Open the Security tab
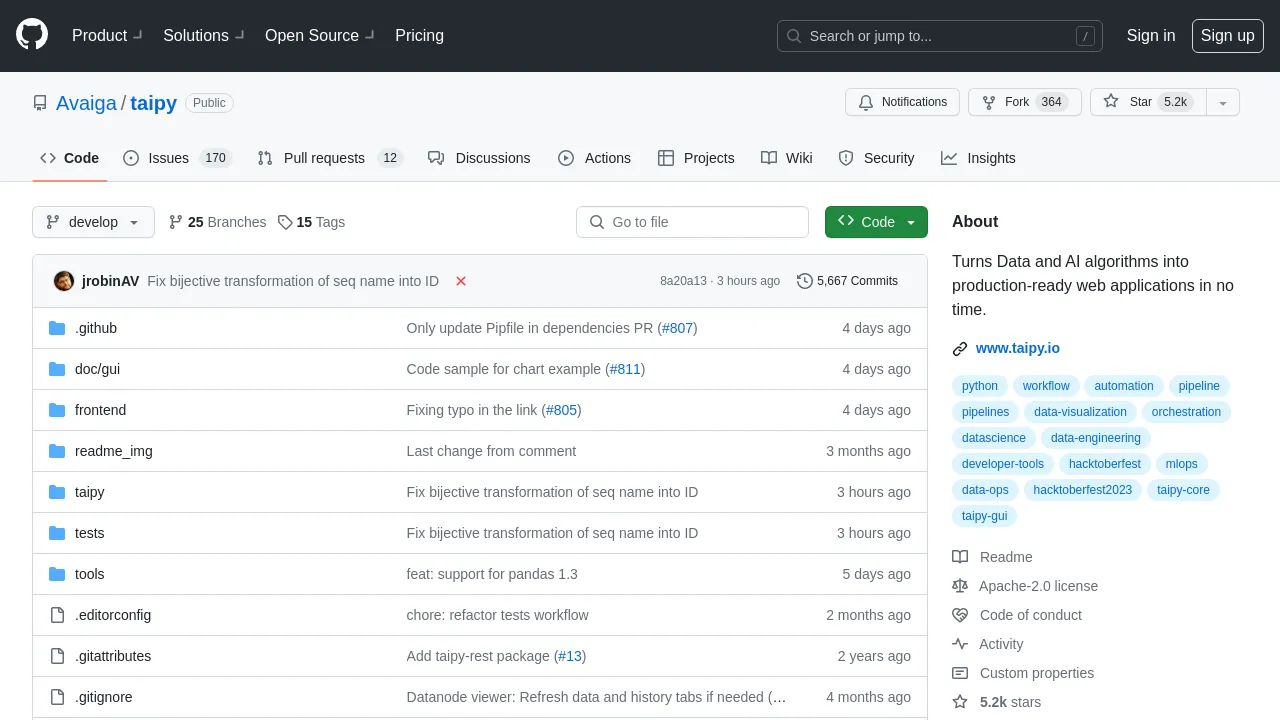The width and height of the screenshot is (1280, 720). (x=876, y=158)
